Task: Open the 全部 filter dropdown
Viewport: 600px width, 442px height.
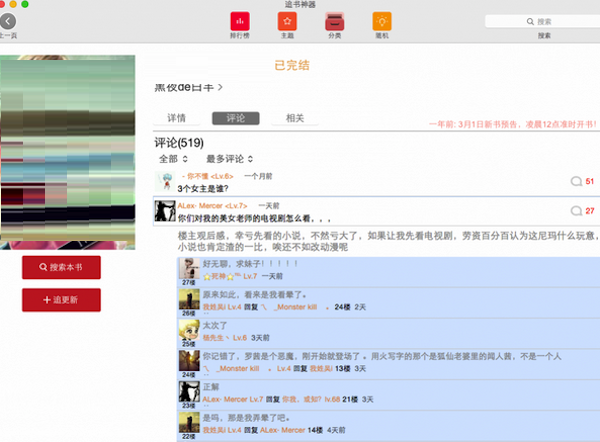Action: pyautogui.click(x=173, y=159)
